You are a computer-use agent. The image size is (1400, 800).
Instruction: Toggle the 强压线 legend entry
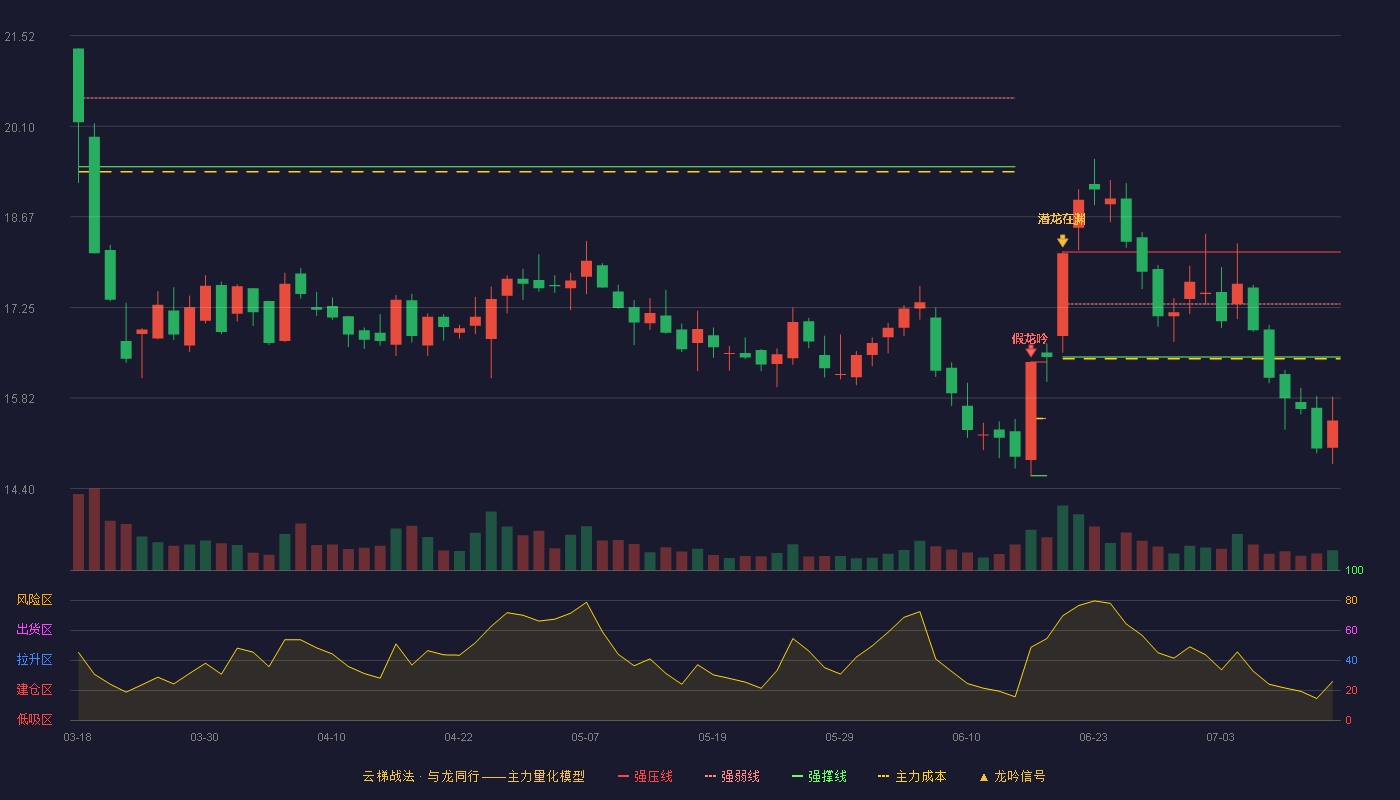(x=645, y=776)
